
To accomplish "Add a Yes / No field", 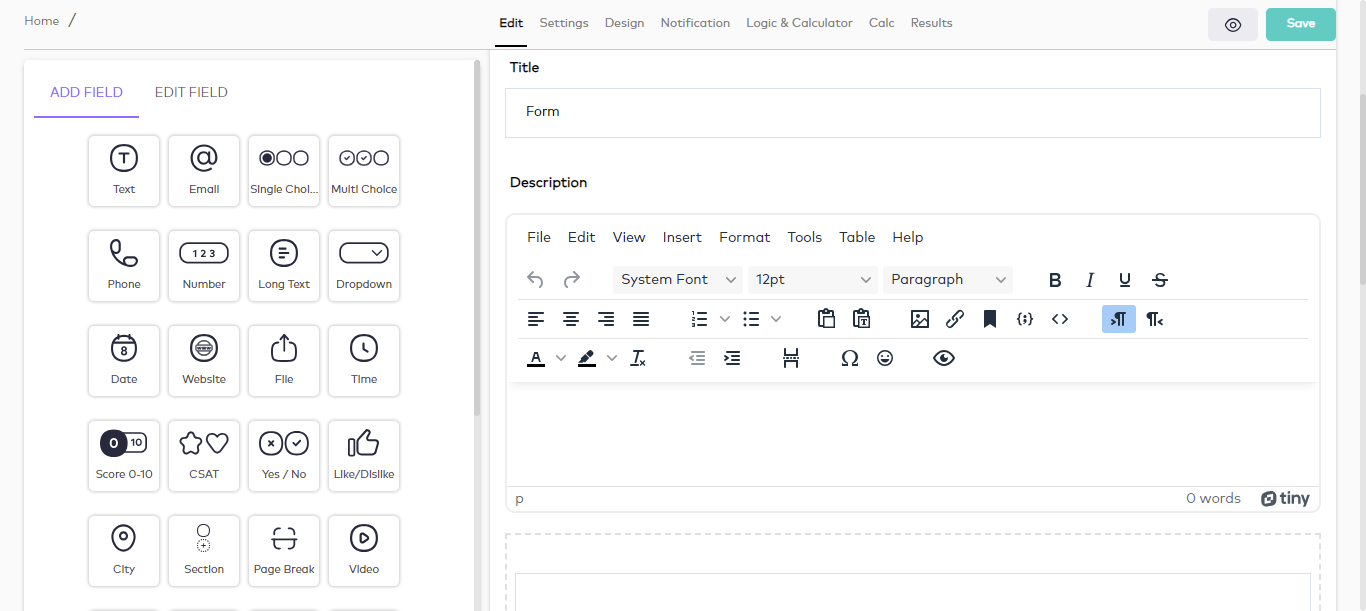I will [x=283, y=455].
